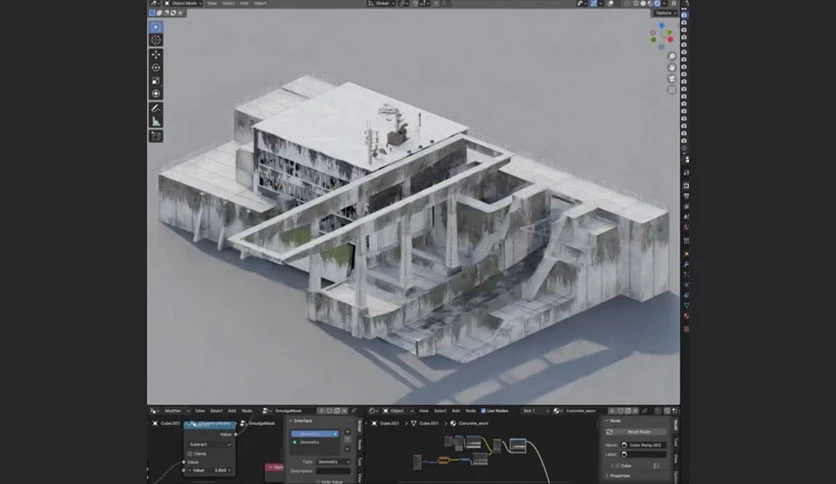836x484 pixels.
Task: Open the shader editor Node menu
Action: coord(471,411)
